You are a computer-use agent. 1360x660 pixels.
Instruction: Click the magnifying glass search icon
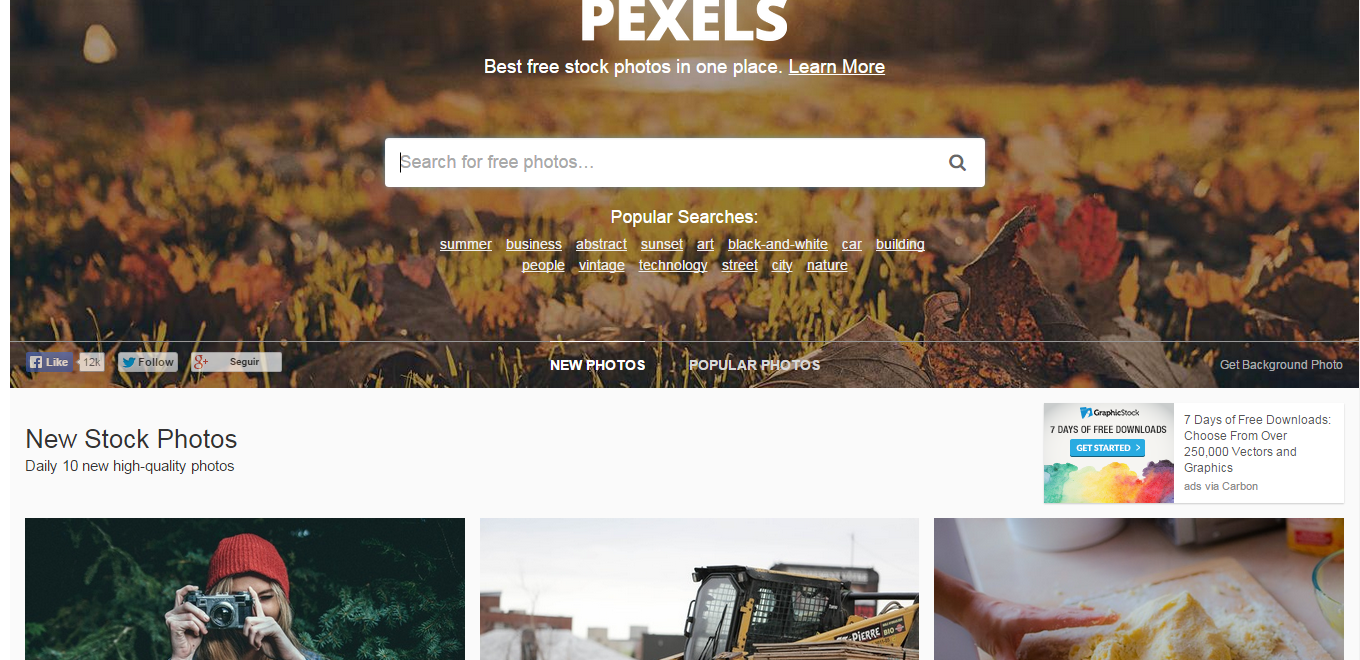957,163
